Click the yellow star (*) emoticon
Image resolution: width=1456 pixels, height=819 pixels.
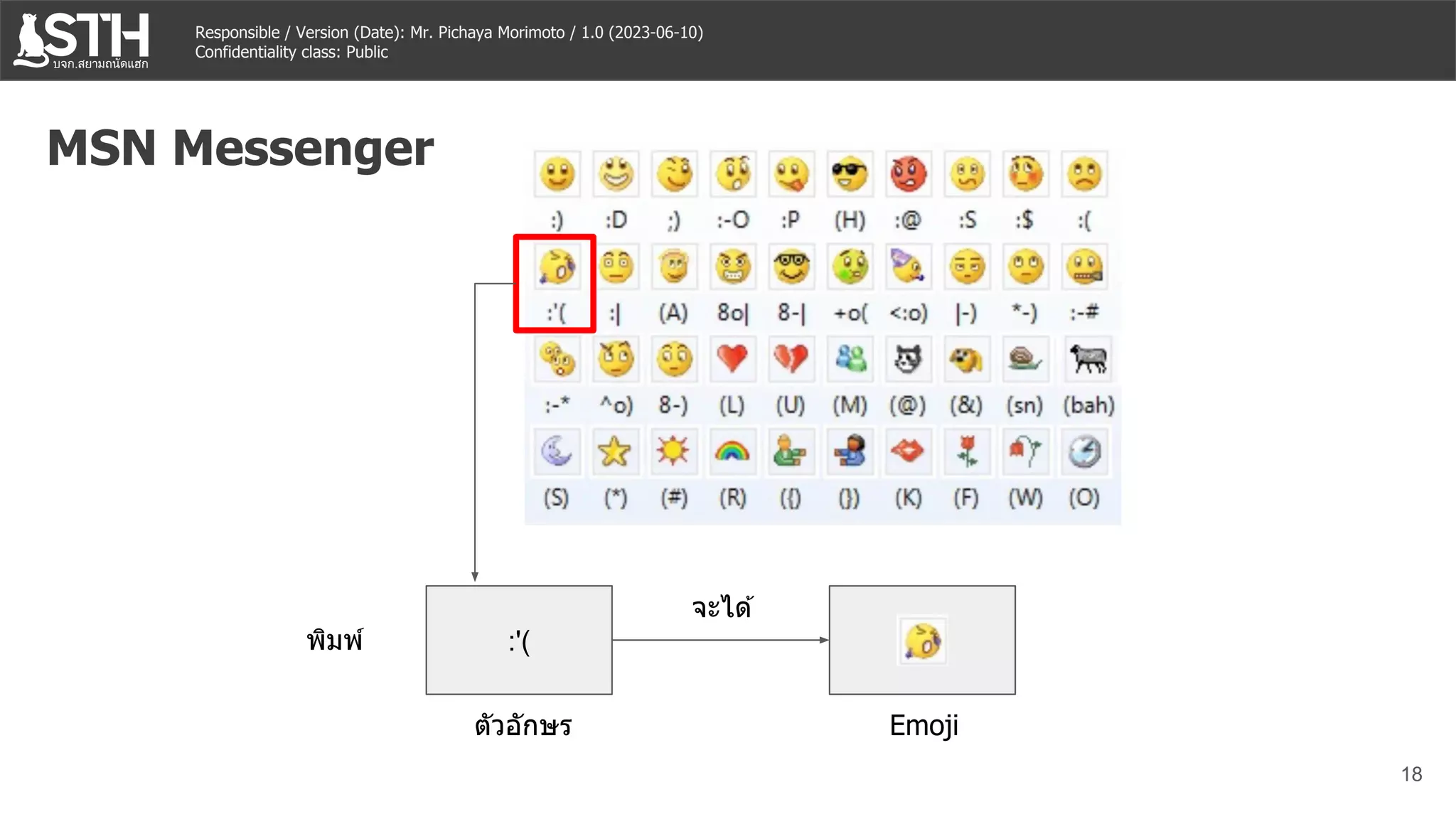click(x=616, y=451)
